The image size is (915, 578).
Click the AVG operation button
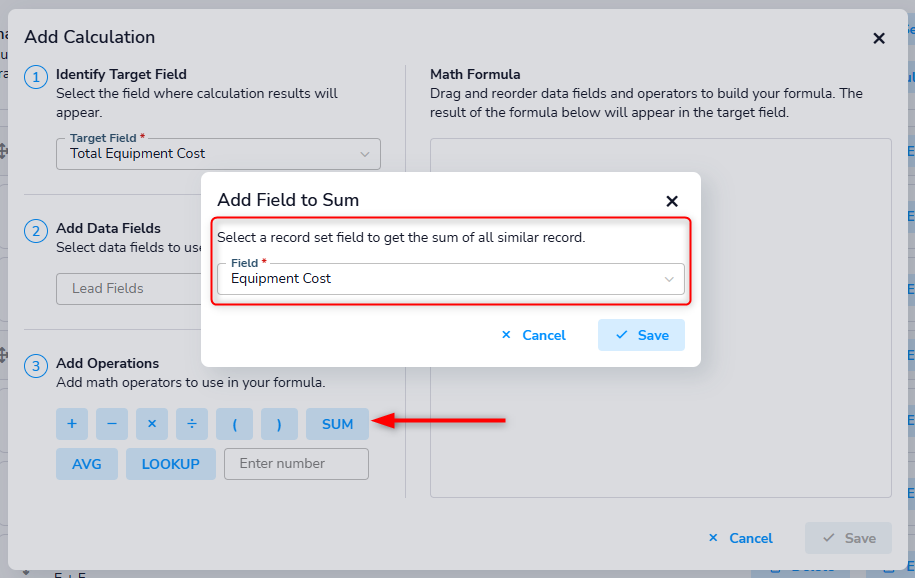(87, 464)
